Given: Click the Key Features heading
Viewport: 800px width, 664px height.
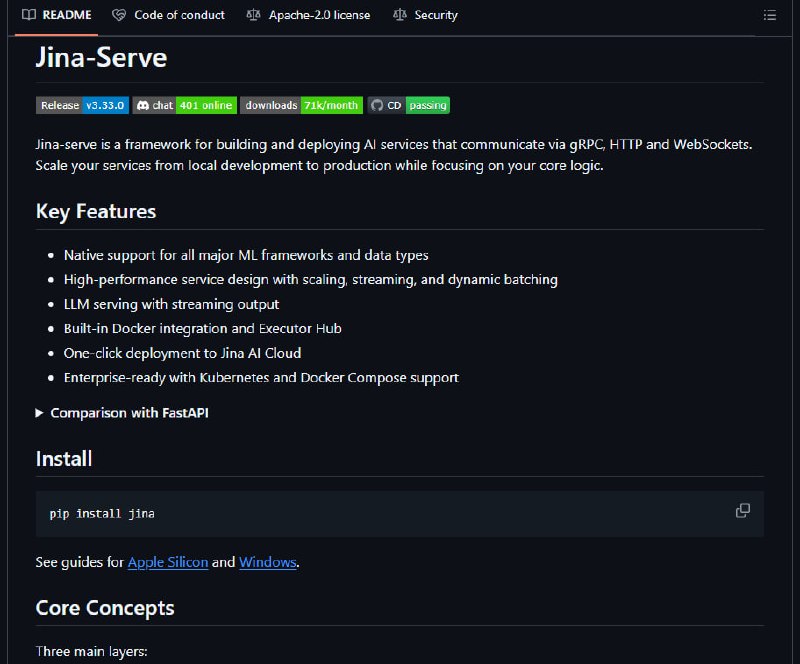Looking at the screenshot, I should pyautogui.click(x=96, y=211).
